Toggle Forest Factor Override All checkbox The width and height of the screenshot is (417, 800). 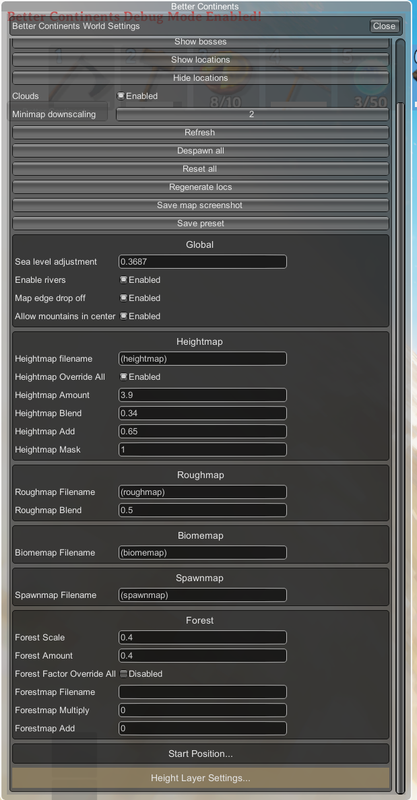point(123,674)
